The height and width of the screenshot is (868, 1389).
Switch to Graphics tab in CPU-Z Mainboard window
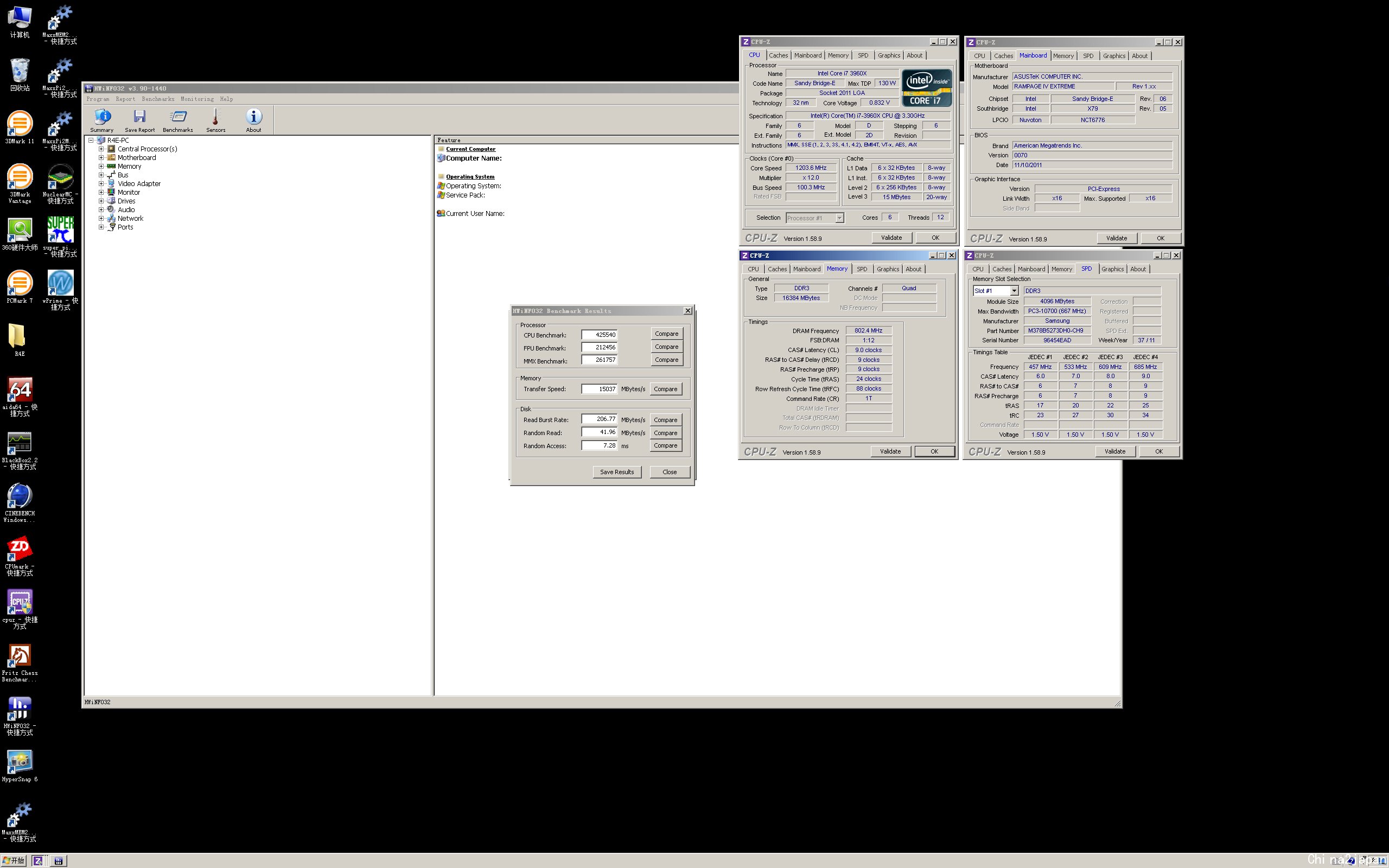click(x=1114, y=56)
